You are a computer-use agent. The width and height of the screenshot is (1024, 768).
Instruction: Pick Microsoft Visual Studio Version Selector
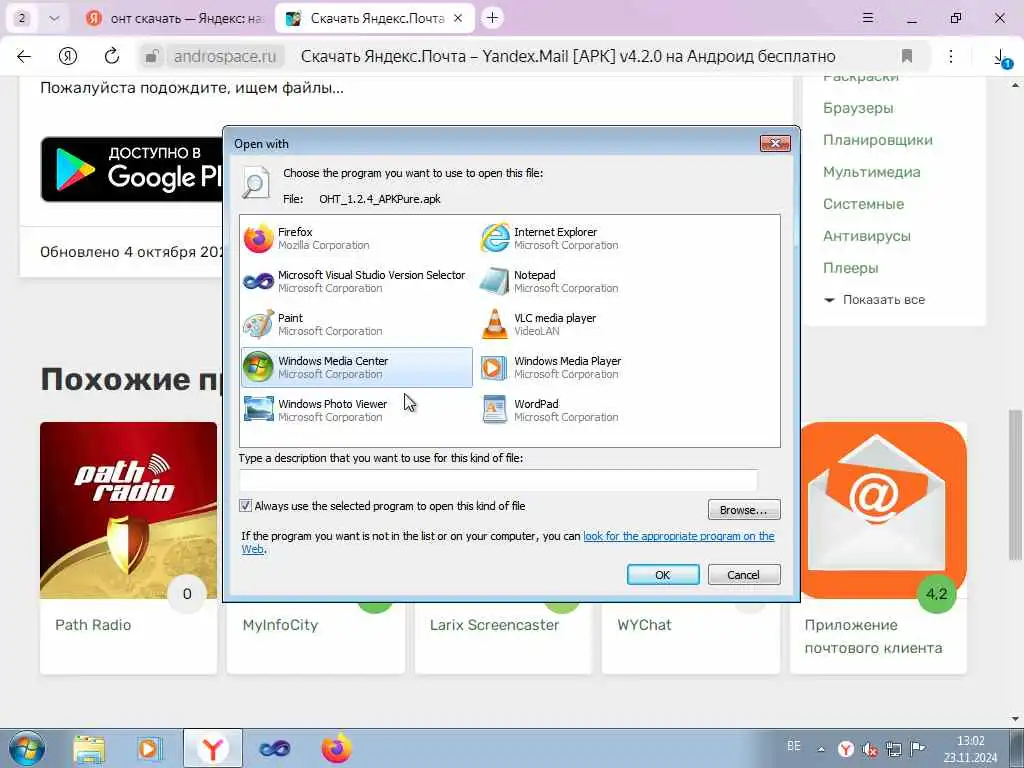357,281
